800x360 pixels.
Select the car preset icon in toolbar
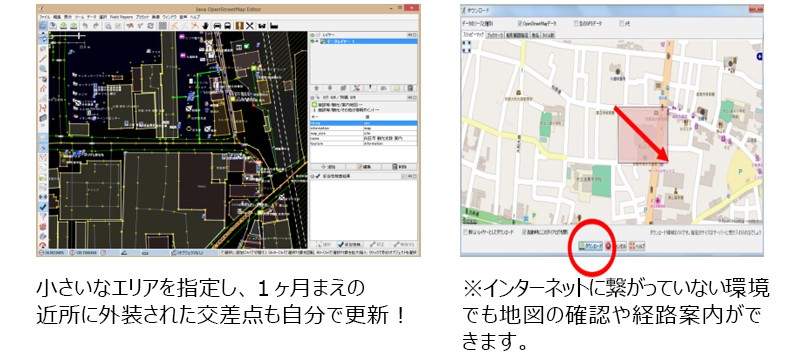click(x=217, y=26)
